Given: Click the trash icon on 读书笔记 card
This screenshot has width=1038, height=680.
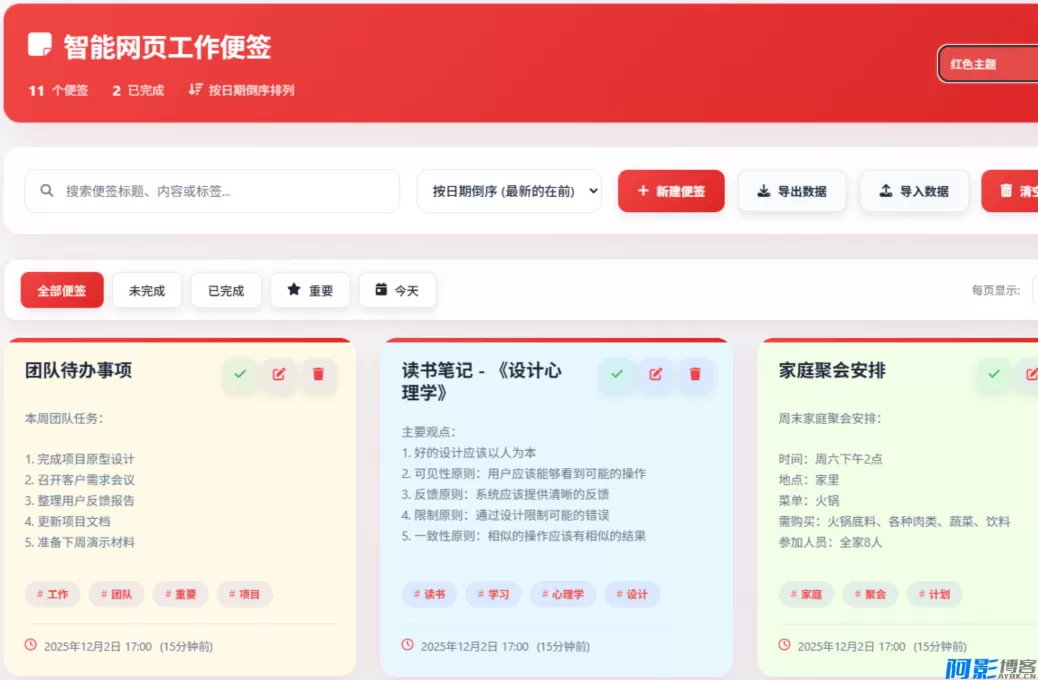Looking at the screenshot, I should [x=696, y=374].
